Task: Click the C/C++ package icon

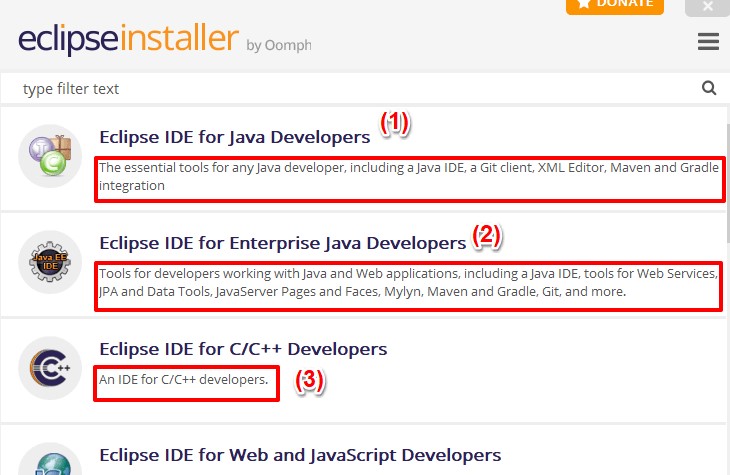Action: coord(50,368)
